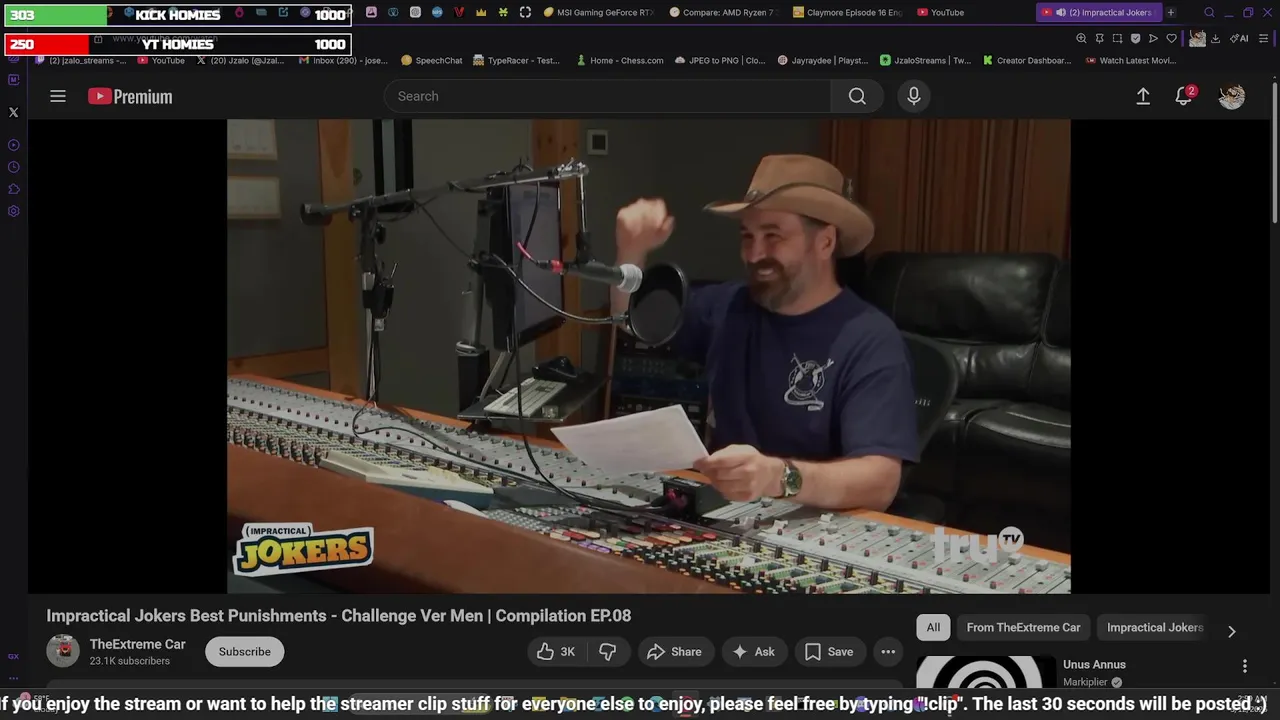
Task: Click the video title text
Action: [x=338, y=616]
